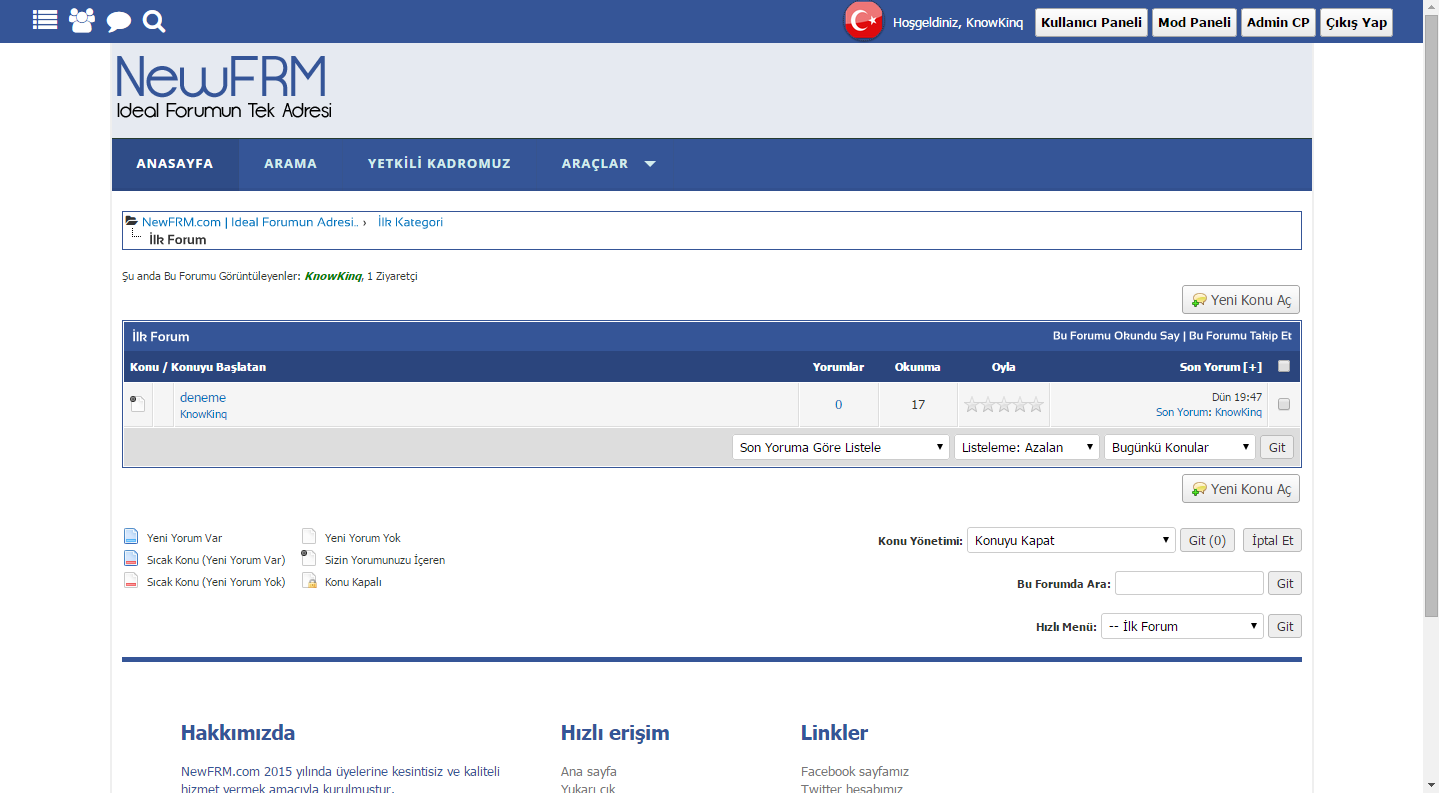Screen dimensions: 1439x793
Task: Click the deneme thread status icon
Action: point(137,404)
